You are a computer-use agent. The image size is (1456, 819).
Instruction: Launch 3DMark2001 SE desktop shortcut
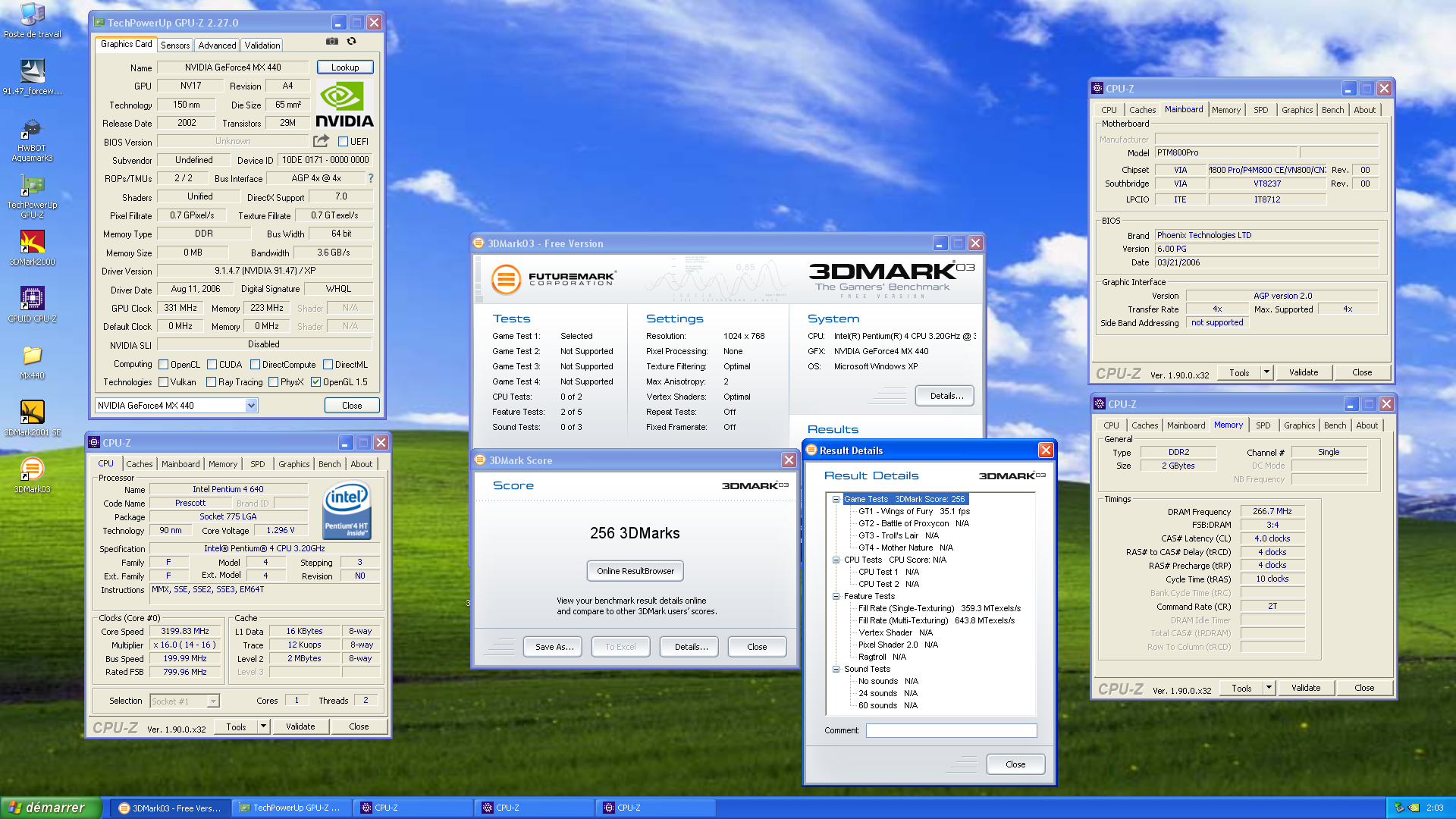tap(32, 419)
